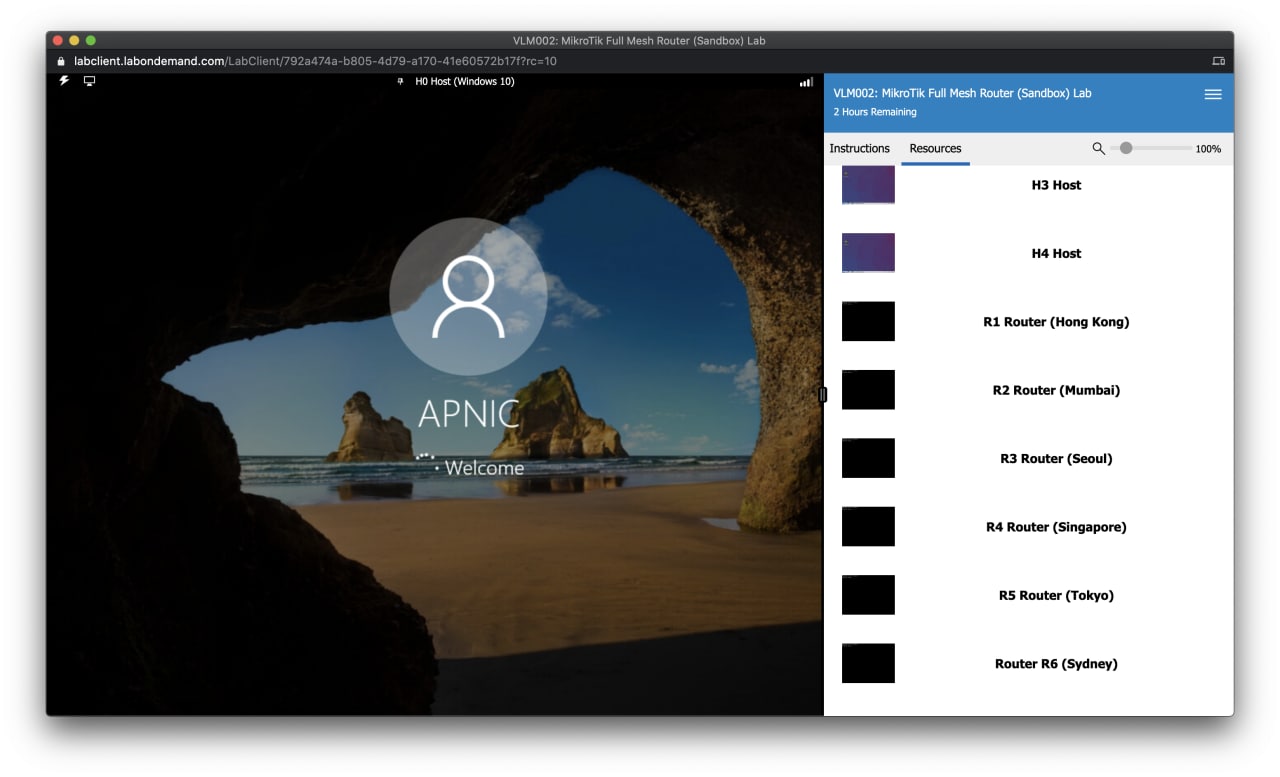Open the H3 Host thumbnail

pyautogui.click(x=868, y=185)
